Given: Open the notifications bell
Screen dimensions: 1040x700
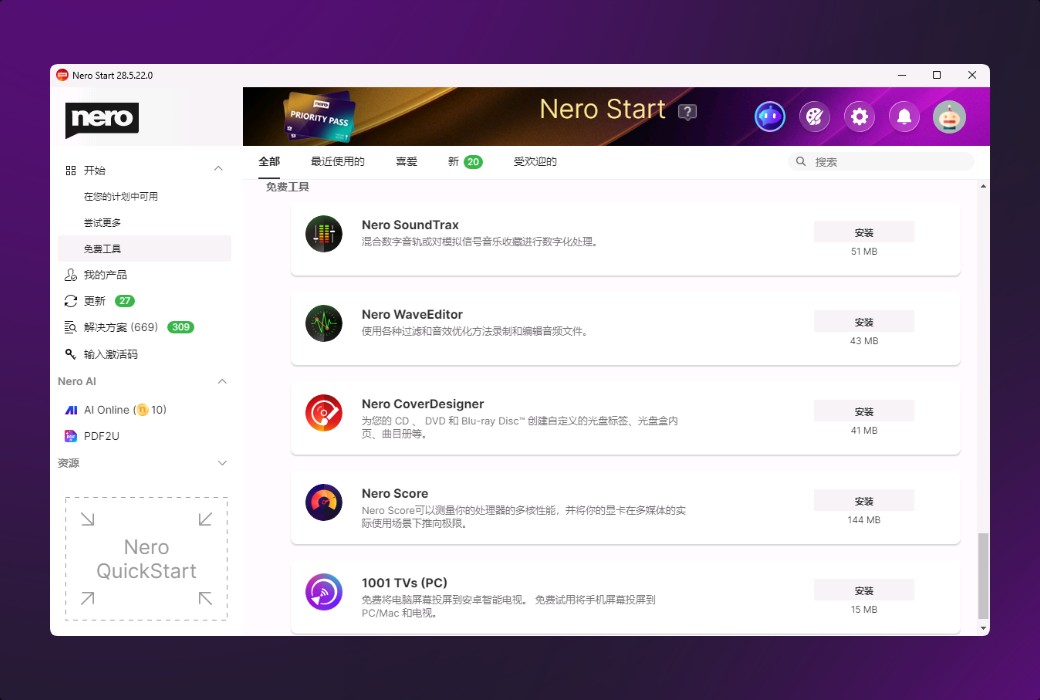Looking at the screenshot, I should pos(904,117).
